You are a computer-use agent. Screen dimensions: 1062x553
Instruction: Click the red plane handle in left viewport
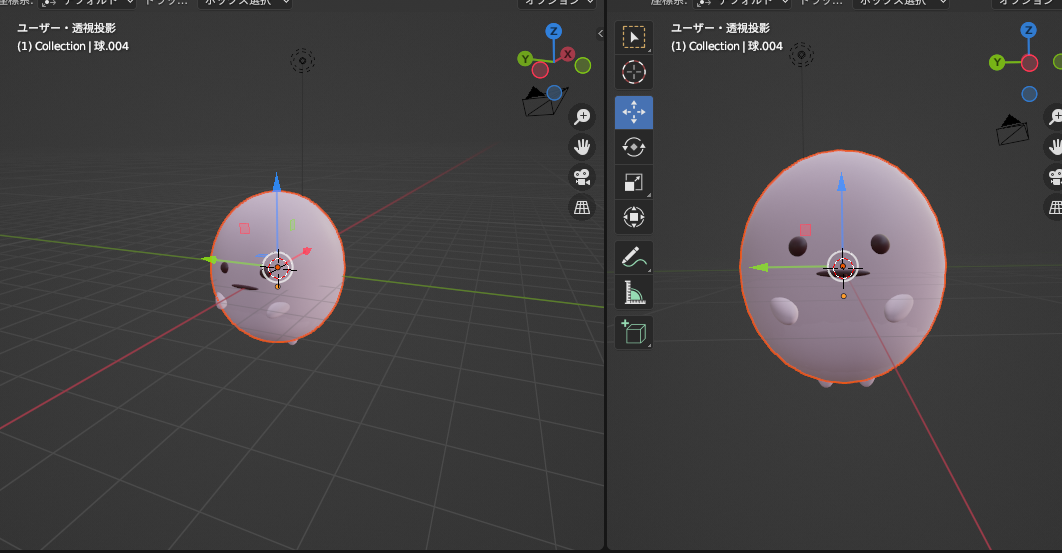pyautogui.click(x=245, y=229)
